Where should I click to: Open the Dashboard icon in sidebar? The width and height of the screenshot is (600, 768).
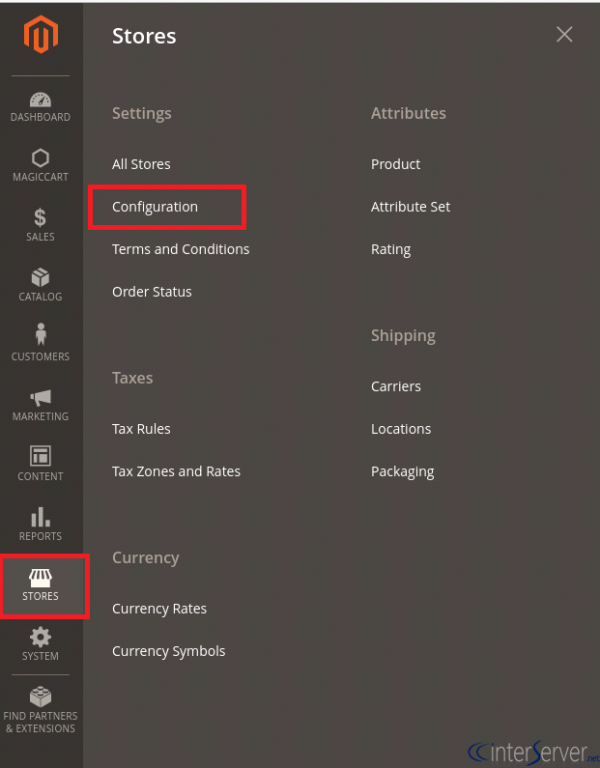point(40,99)
